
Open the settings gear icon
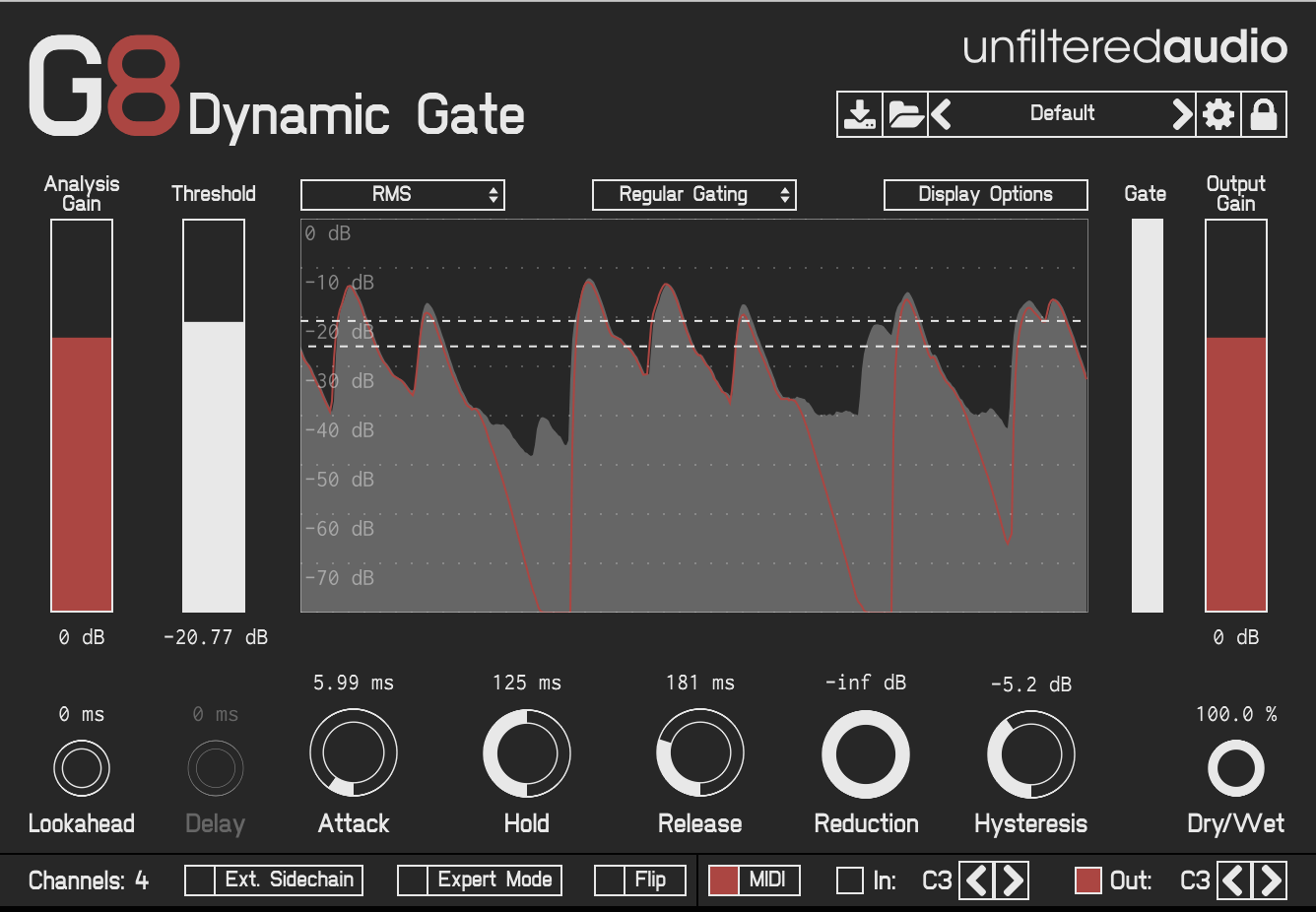1218,114
